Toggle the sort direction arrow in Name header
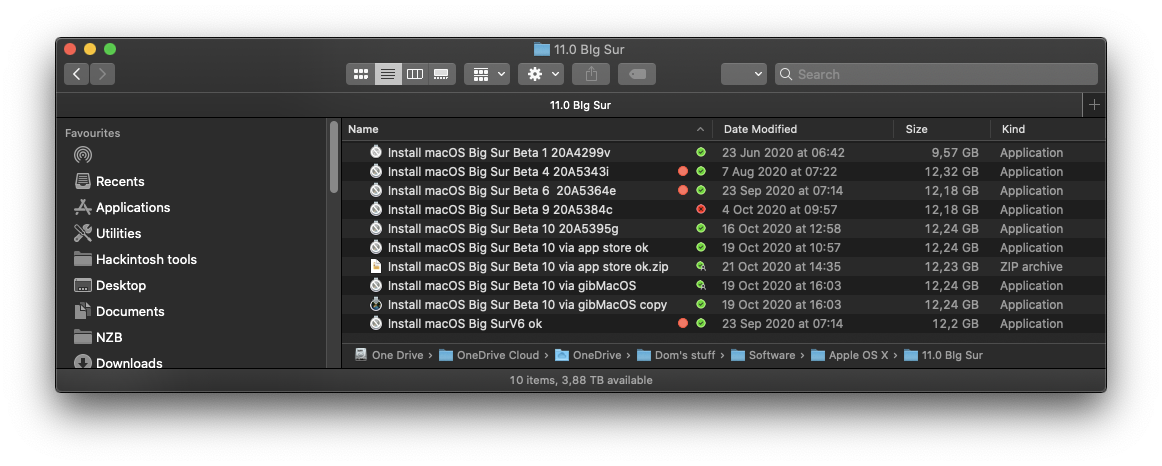This screenshot has height=466, width=1162. tap(700, 130)
